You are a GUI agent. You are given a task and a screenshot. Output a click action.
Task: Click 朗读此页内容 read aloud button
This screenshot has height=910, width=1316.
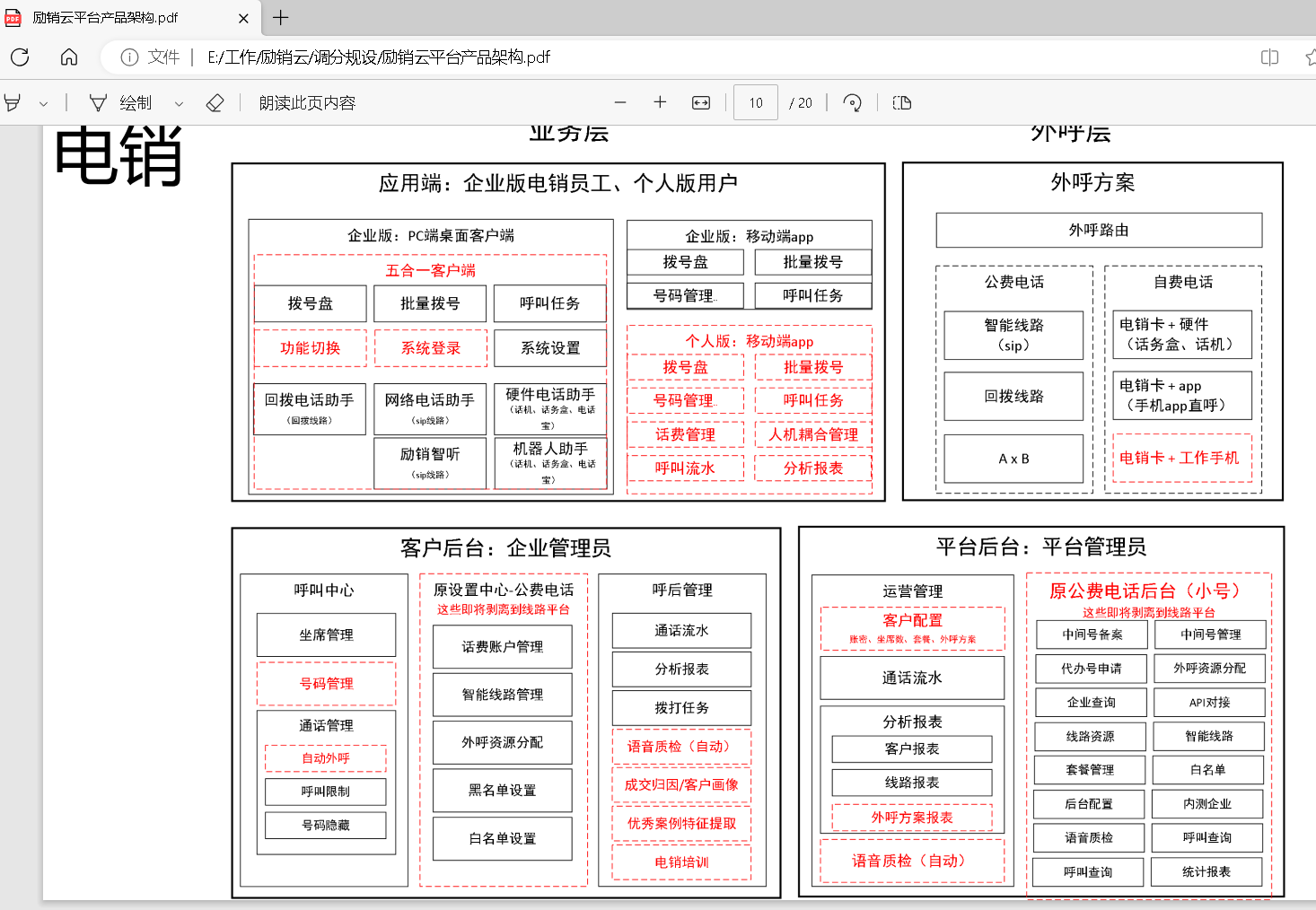click(x=307, y=103)
